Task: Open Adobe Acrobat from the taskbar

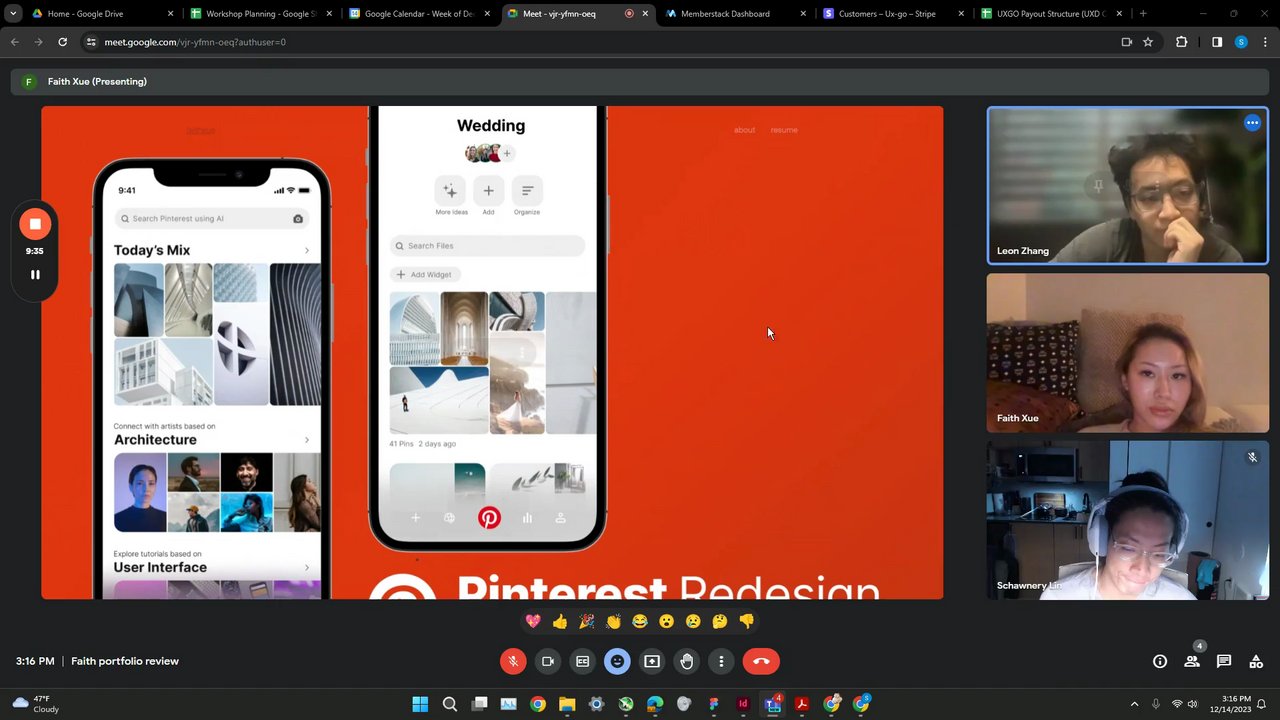Action: click(802, 704)
